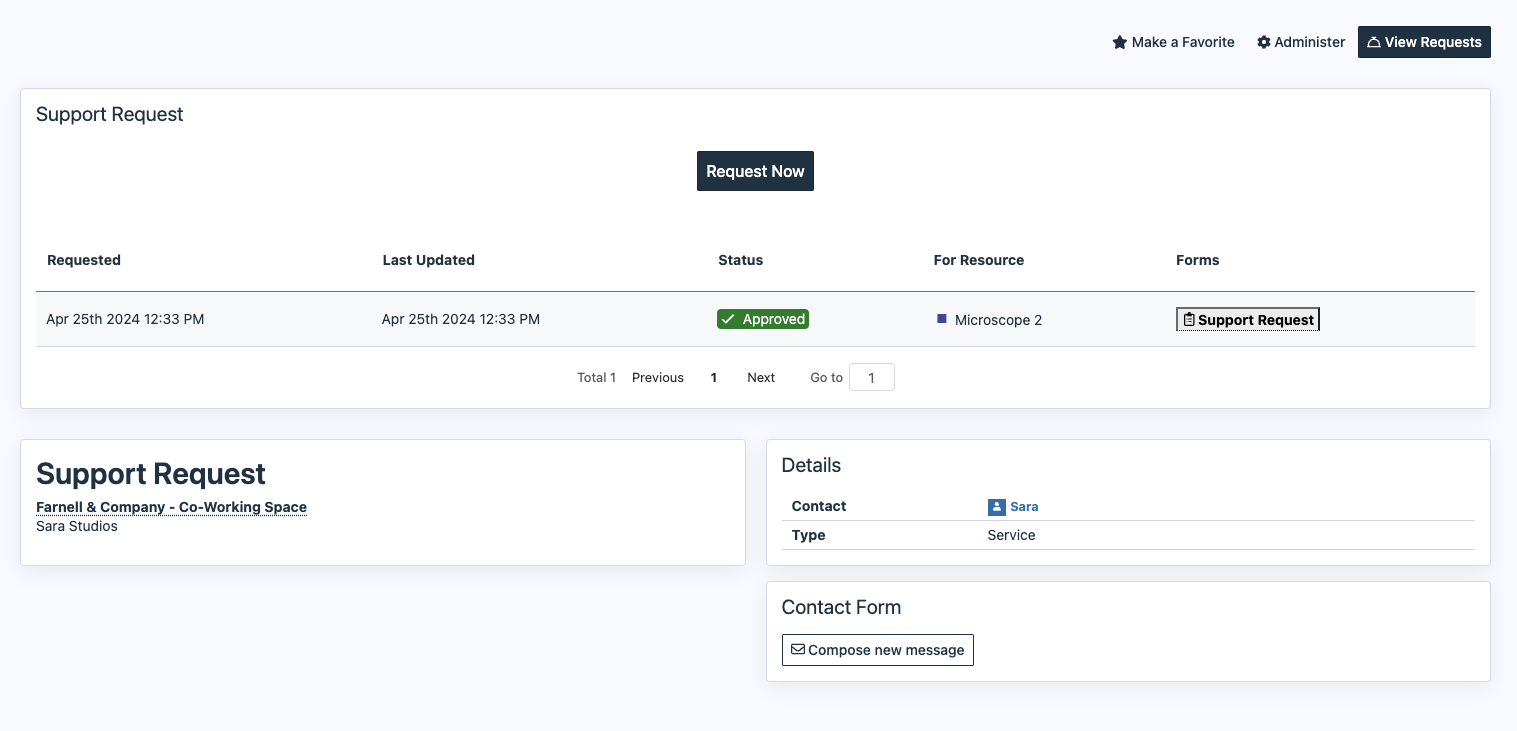Click the gear icon beside Administer
Image resolution: width=1517 pixels, height=731 pixels.
[1264, 43]
